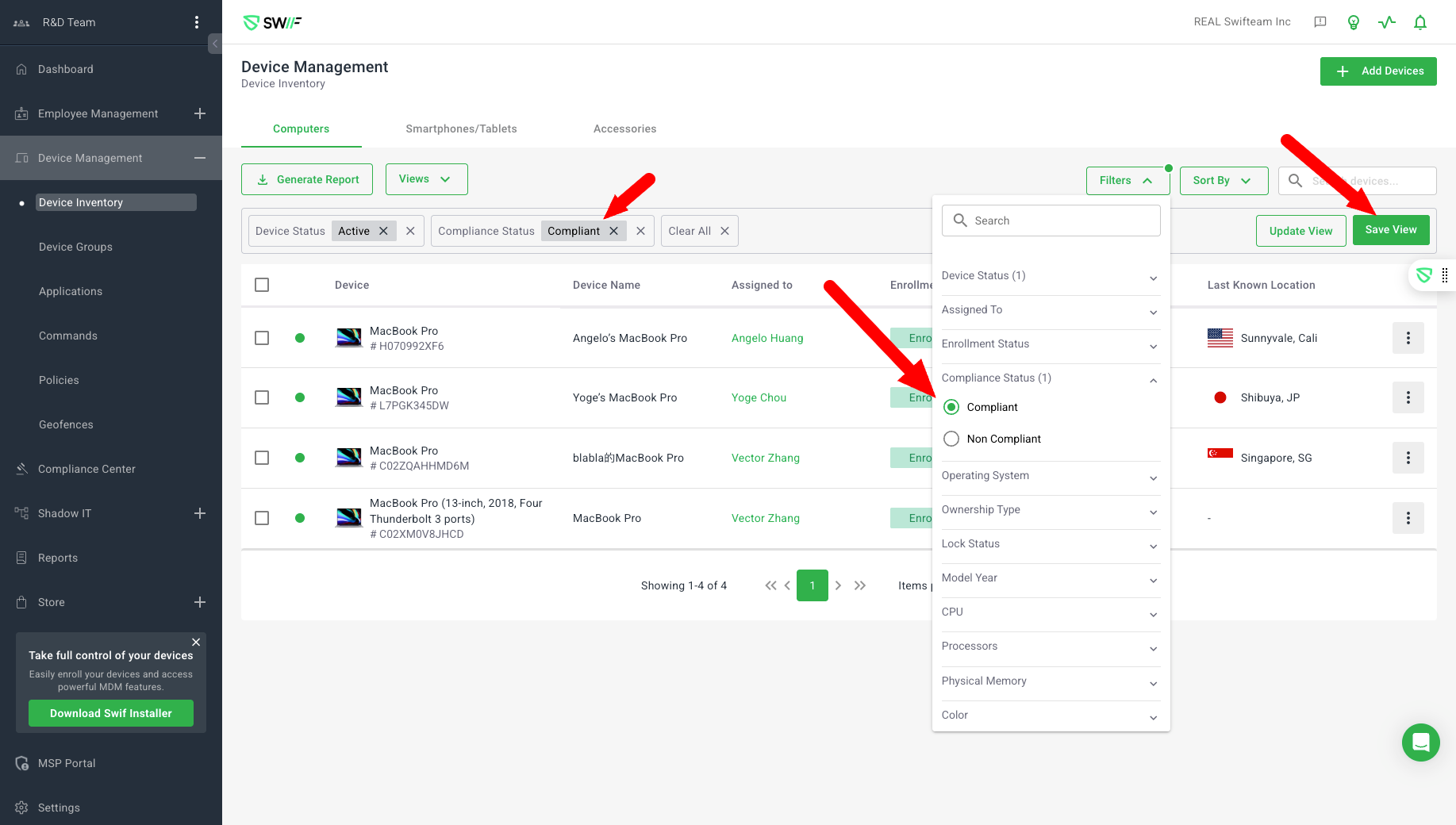The width and height of the screenshot is (1456, 825).
Task: Expand Store with plus icon
Action: [x=200, y=602]
